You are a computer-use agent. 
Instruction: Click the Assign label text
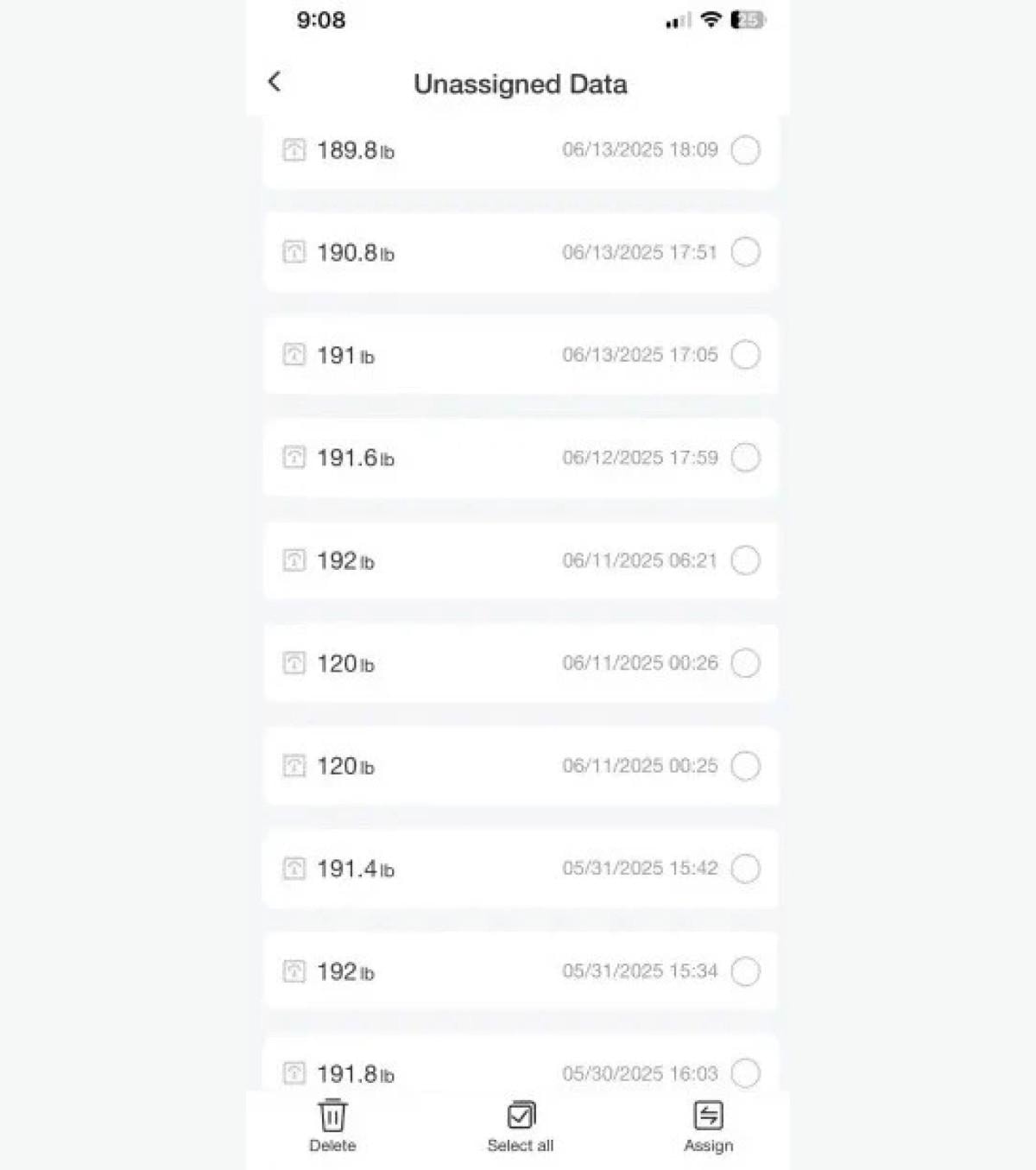(708, 1146)
